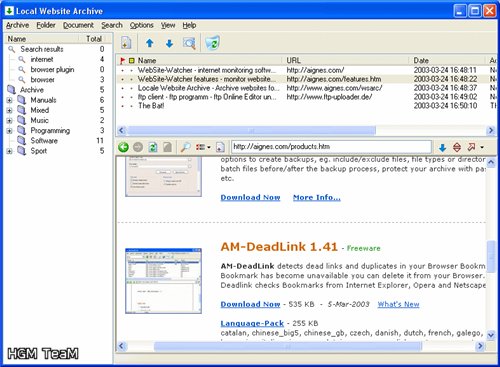
Task: Expand the Music folder
Action: (x=9, y=120)
